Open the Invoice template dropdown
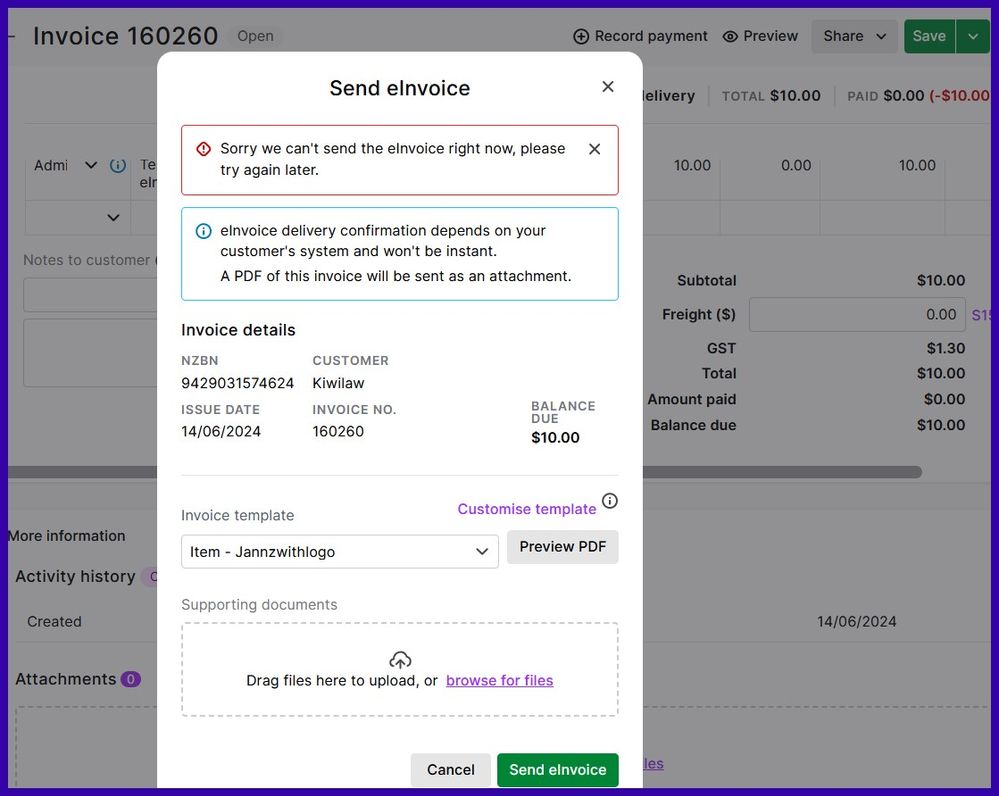The image size is (999, 796). (339, 552)
